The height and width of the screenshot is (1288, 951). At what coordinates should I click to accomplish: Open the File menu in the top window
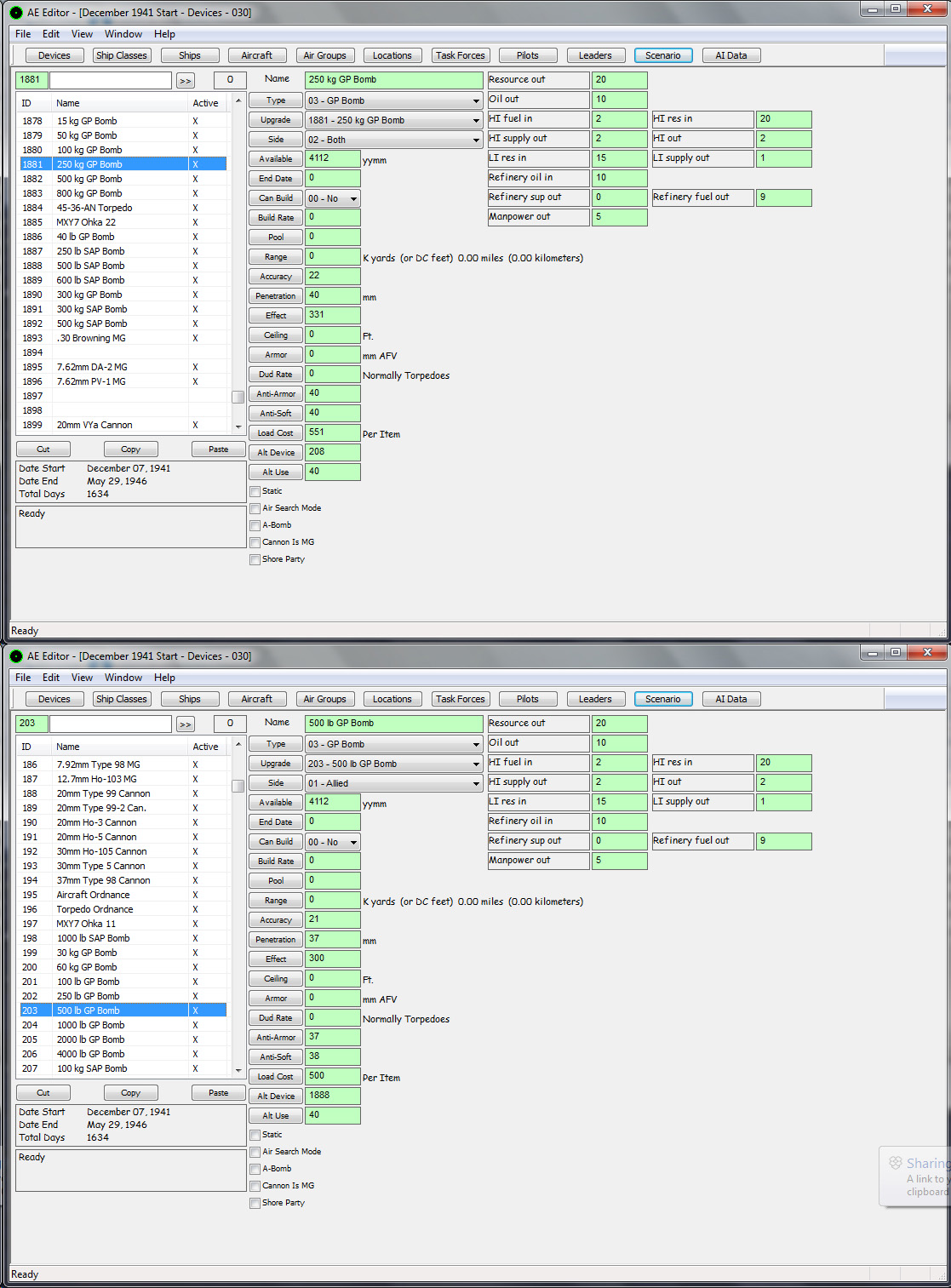[x=23, y=34]
